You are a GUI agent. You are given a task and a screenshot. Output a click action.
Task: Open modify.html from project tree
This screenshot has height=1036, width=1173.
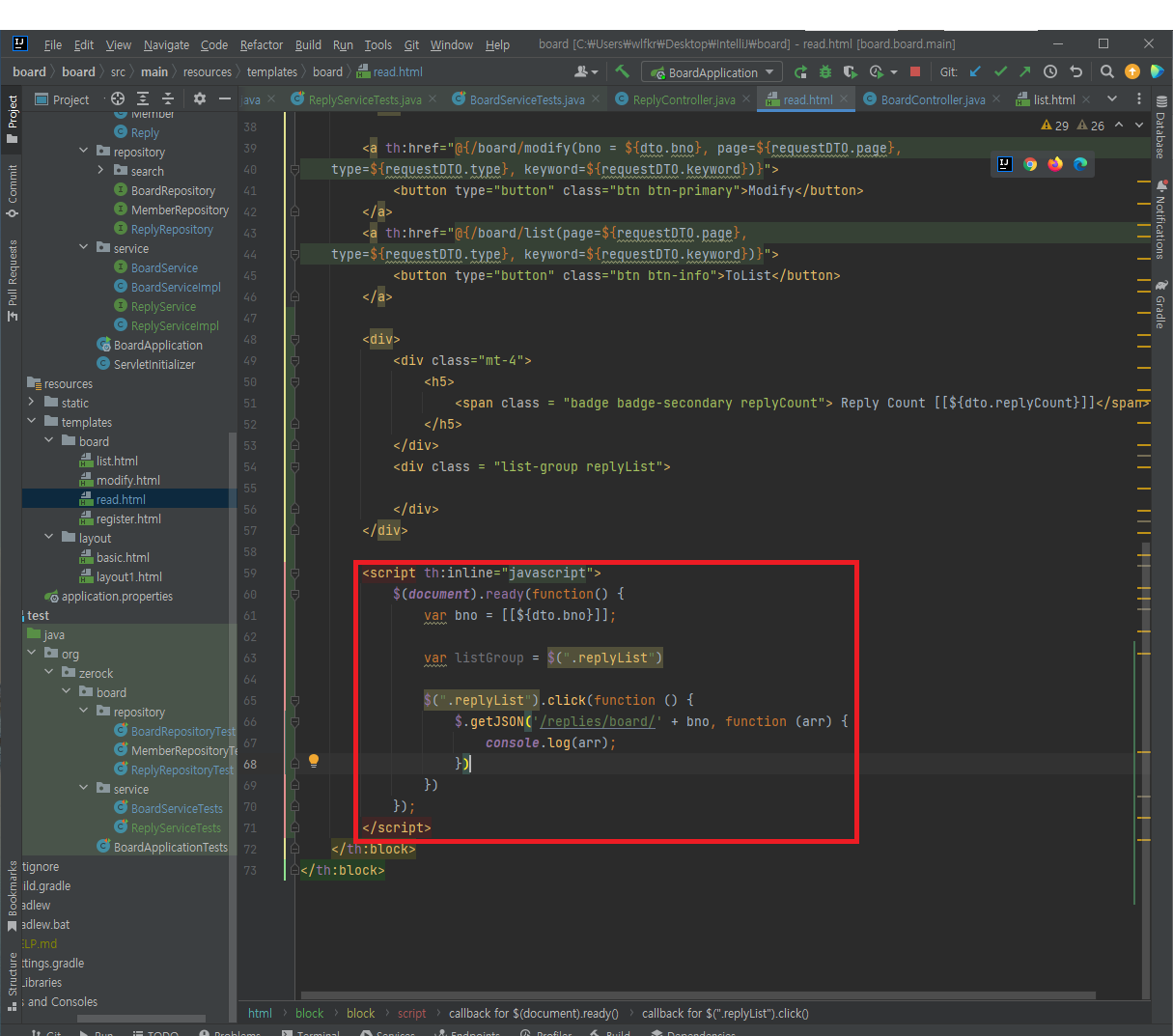(127, 480)
